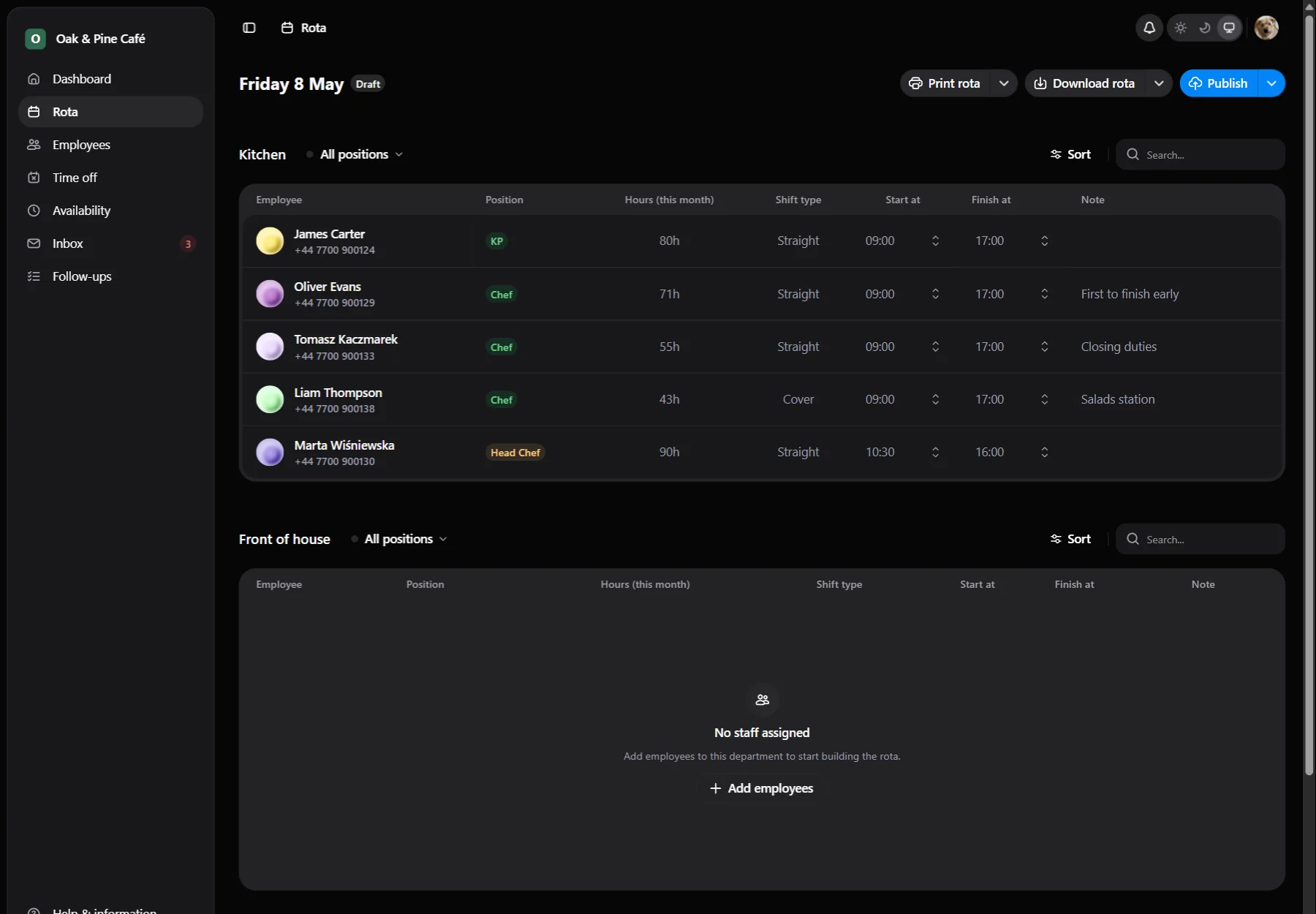
Task: Click Liam Thompson's Cover shift type
Action: click(798, 399)
